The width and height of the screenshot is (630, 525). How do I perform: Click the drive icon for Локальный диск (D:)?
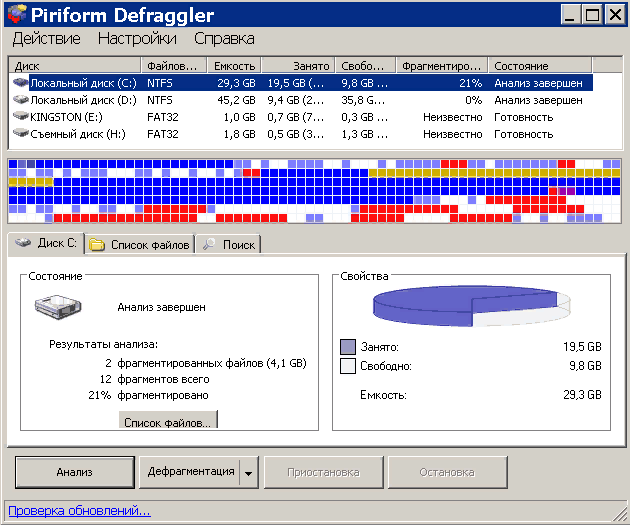coord(21,100)
